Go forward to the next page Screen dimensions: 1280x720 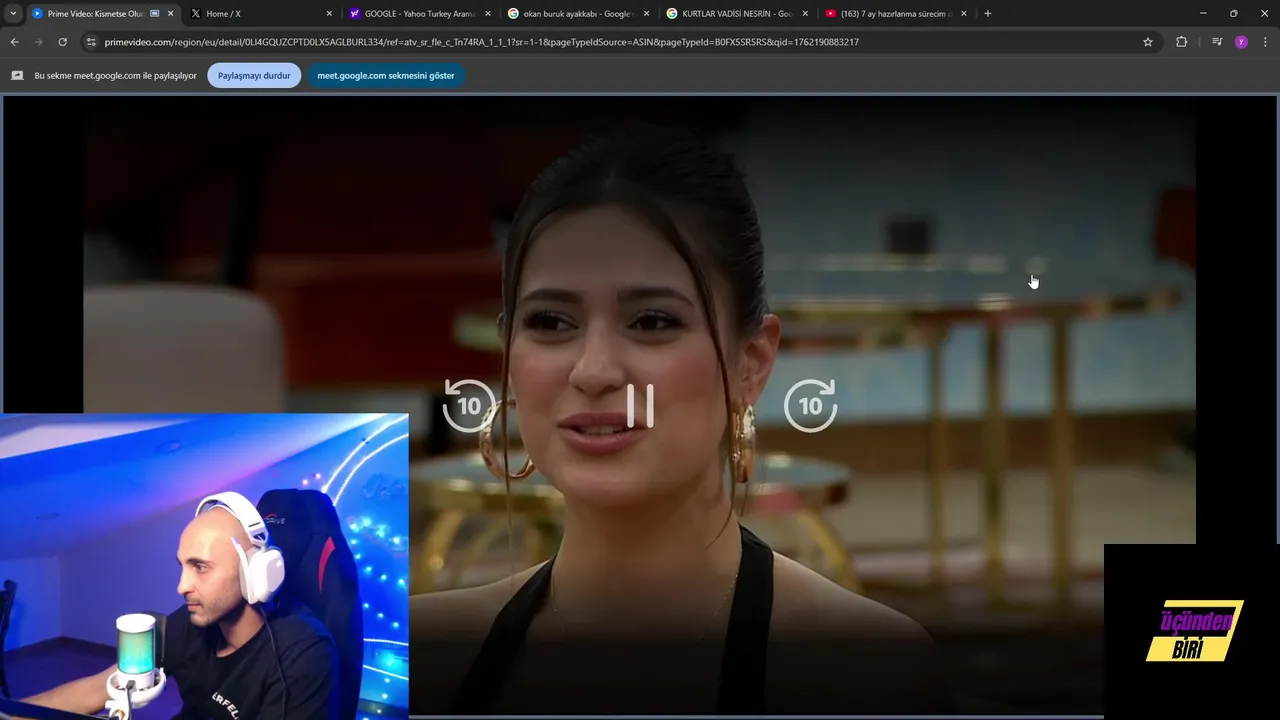[x=38, y=42]
